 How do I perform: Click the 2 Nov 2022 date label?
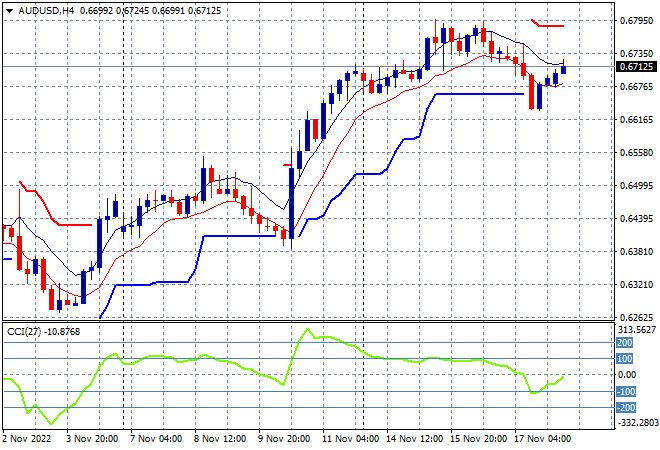(x=26, y=439)
